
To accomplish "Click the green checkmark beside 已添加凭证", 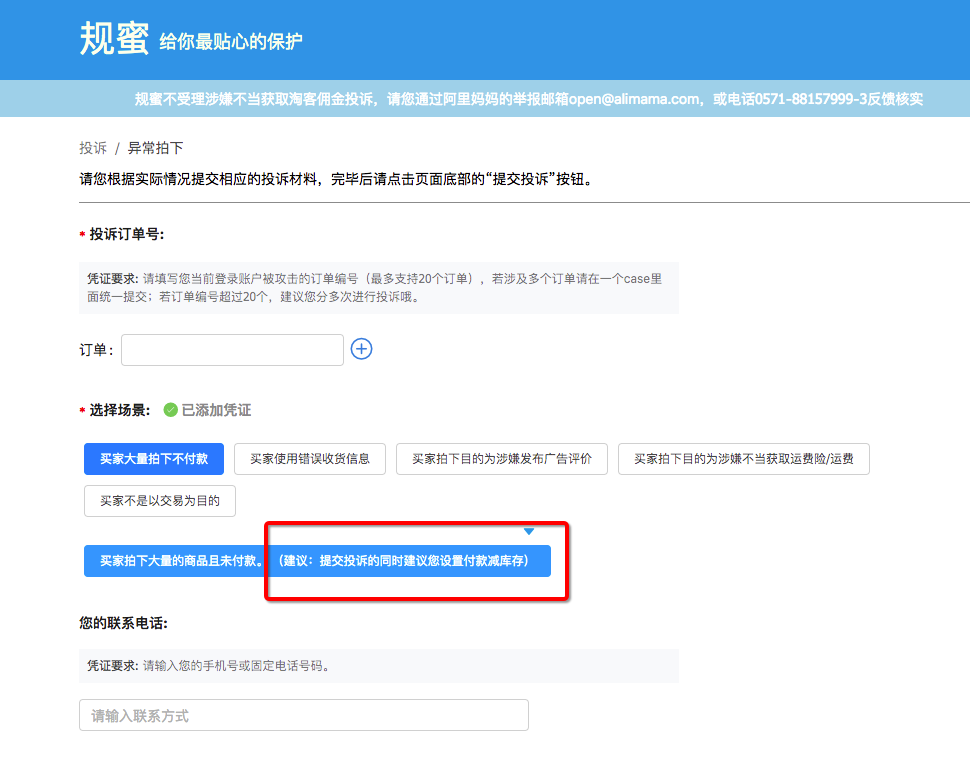I will 170,410.
